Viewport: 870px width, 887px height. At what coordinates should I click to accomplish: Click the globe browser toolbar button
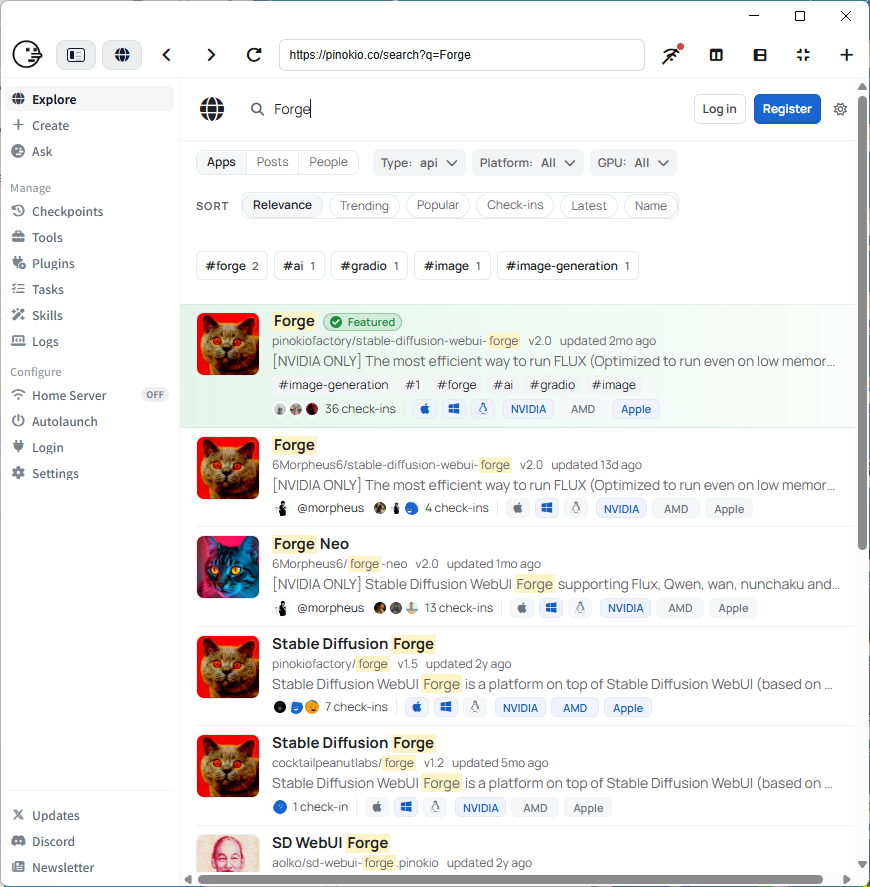pyautogui.click(x=122, y=55)
